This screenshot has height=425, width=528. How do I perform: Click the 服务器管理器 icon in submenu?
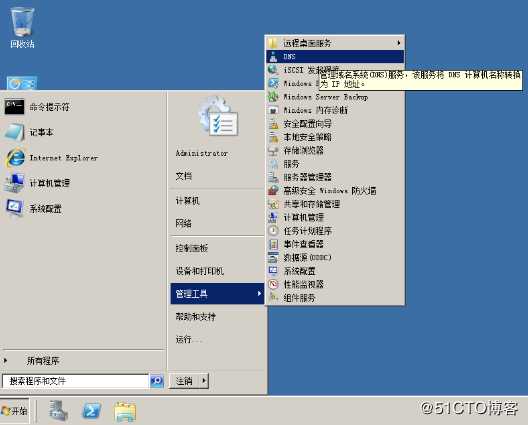[x=273, y=177]
